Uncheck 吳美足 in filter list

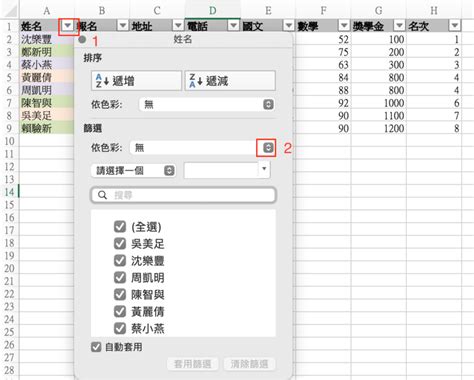[x=120, y=244]
